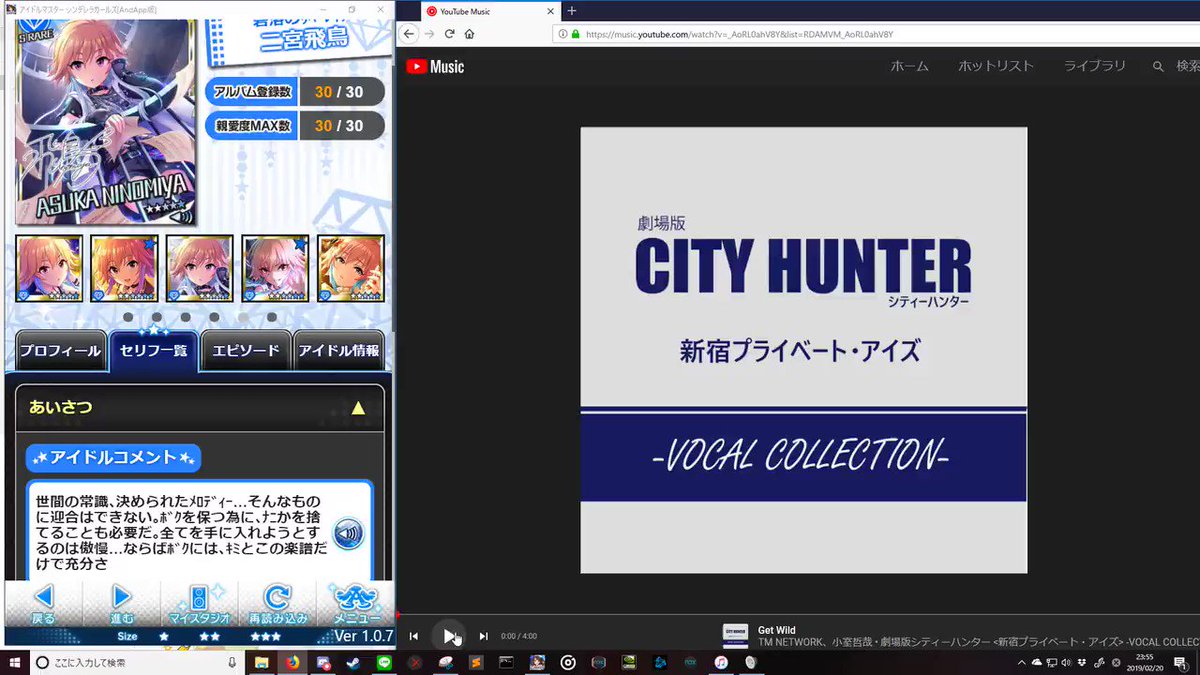The image size is (1200, 675).
Task: Click the Firefox taskbar icon
Action: pyautogui.click(x=292, y=662)
